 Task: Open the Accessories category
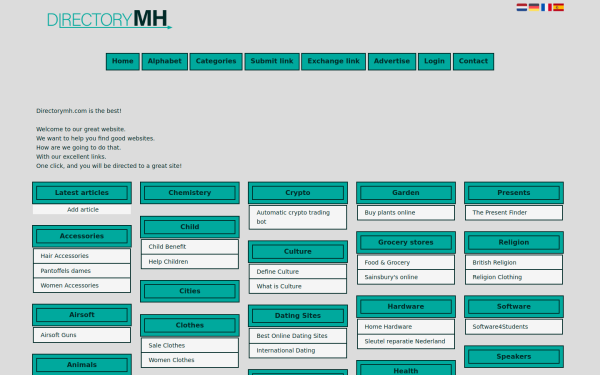[x=82, y=236]
